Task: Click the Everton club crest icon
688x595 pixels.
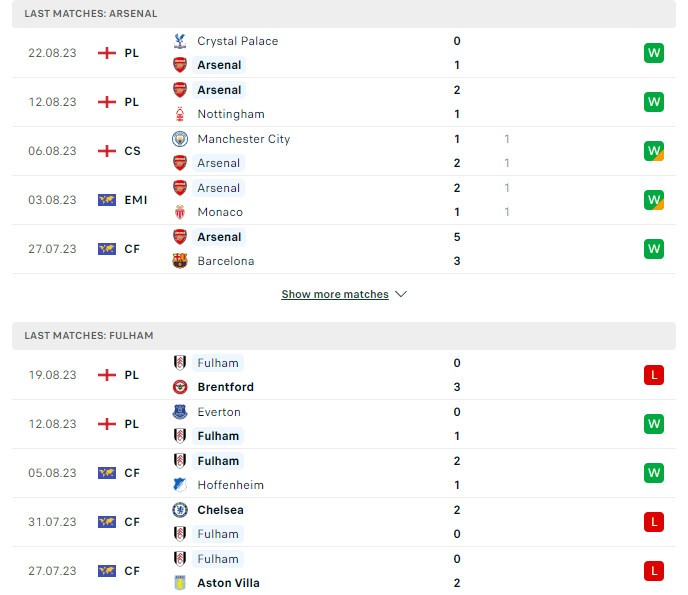Action: [x=180, y=412]
